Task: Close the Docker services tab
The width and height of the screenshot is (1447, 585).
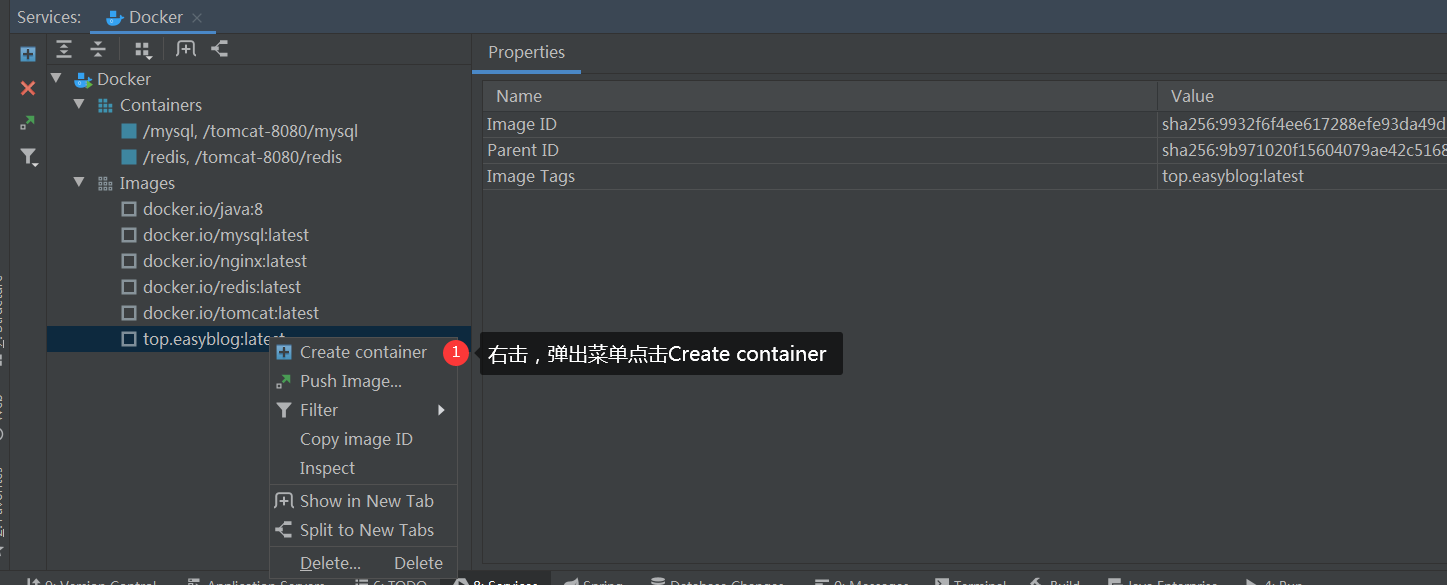Action: pos(197,18)
